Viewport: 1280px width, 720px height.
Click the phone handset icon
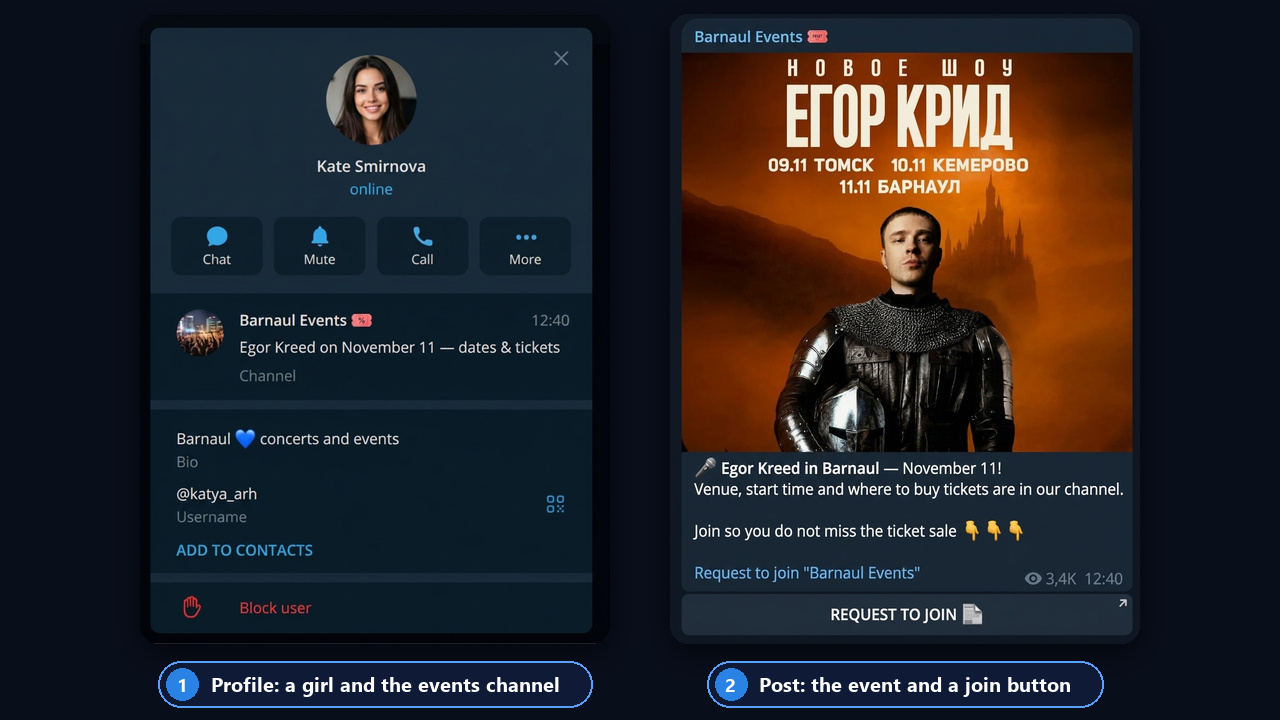pyautogui.click(x=422, y=237)
